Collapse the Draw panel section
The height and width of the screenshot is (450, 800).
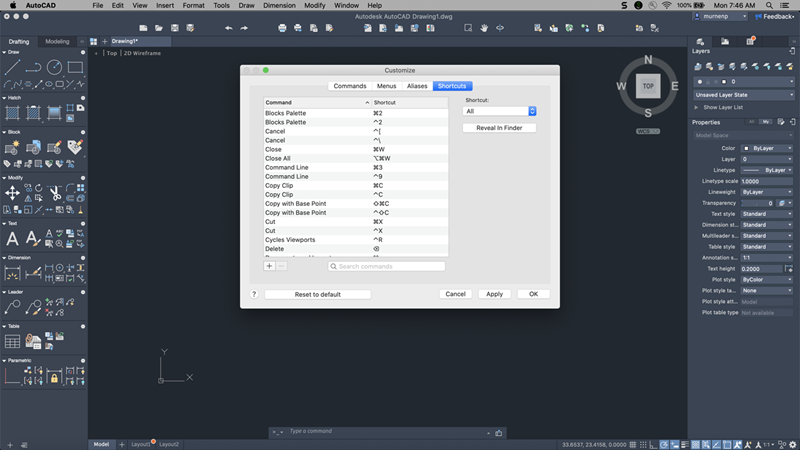point(5,52)
